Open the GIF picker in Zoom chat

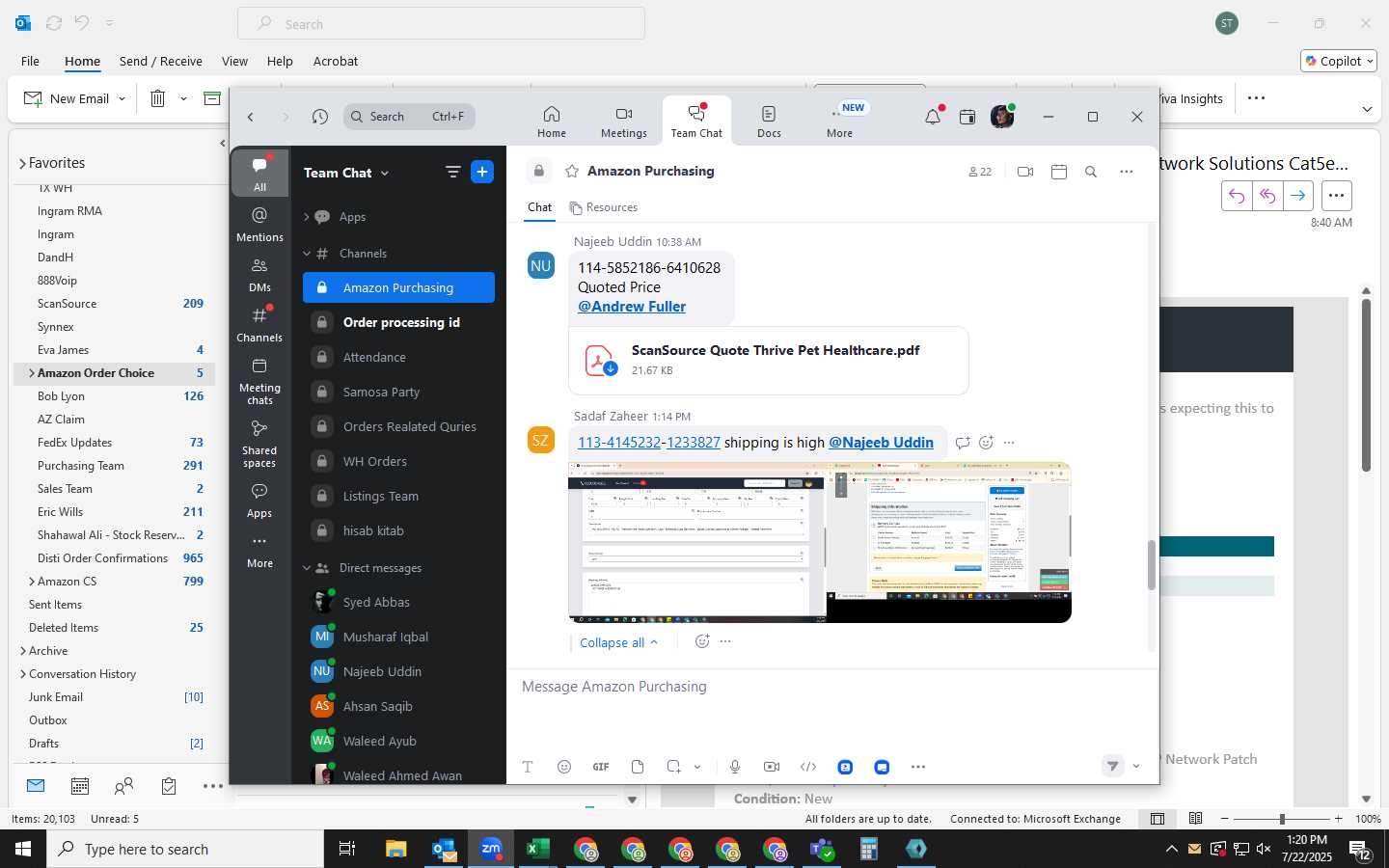point(601,767)
